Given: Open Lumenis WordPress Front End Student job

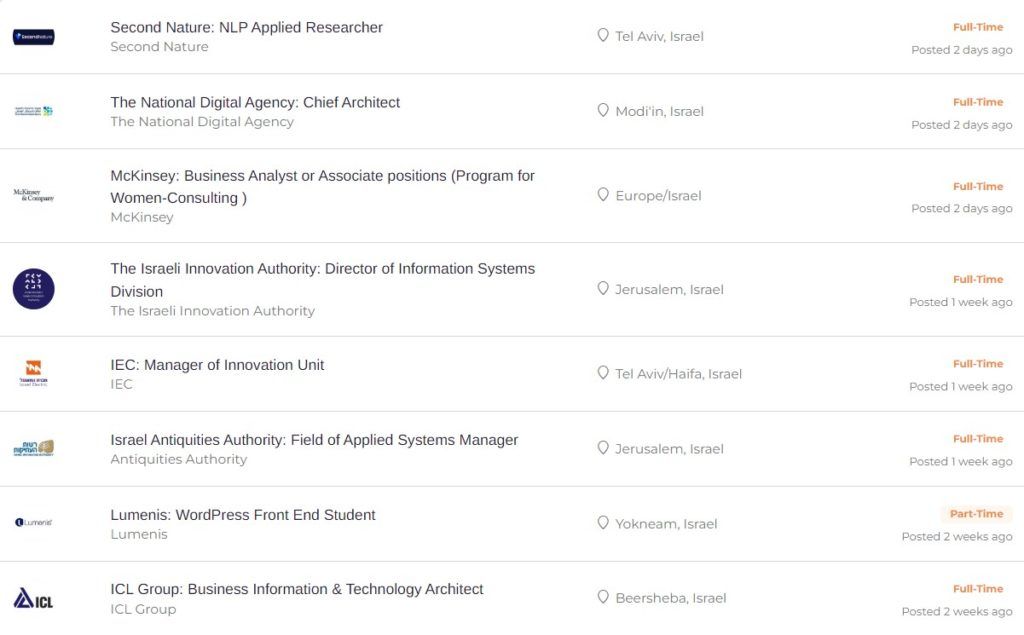Looking at the screenshot, I should [242, 515].
